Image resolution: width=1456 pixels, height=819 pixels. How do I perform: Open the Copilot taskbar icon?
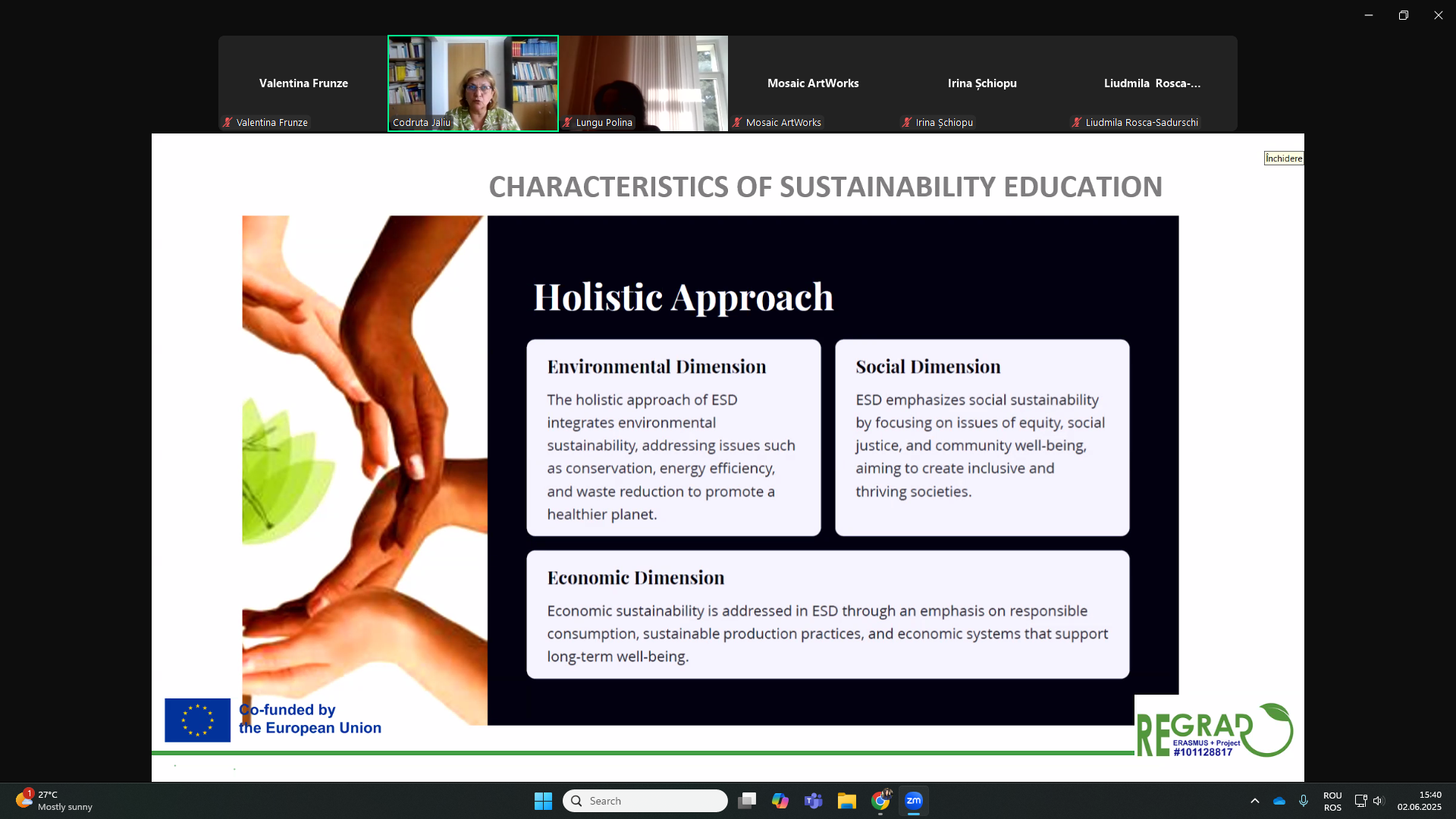click(780, 801)
